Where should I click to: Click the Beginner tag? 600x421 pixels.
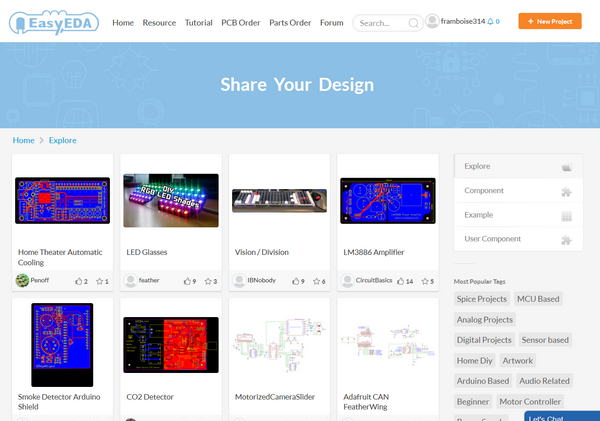coord(473,401)
